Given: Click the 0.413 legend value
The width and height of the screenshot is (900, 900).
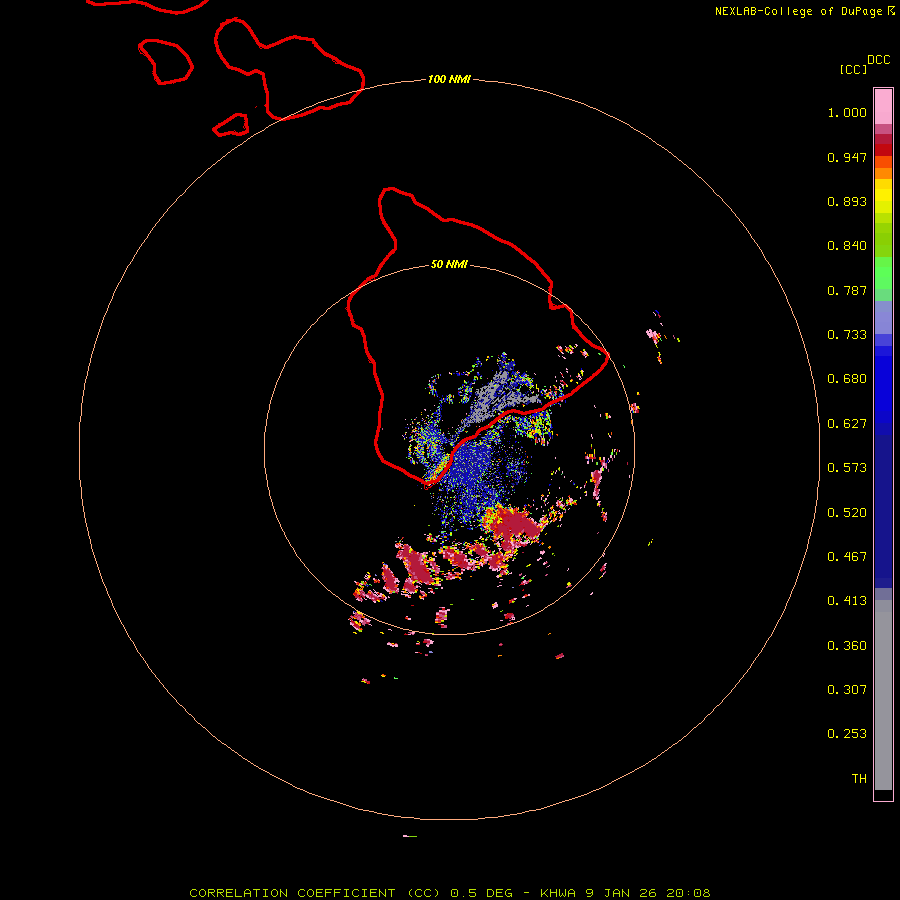Looking at the screenshot, I should point(847,601).
